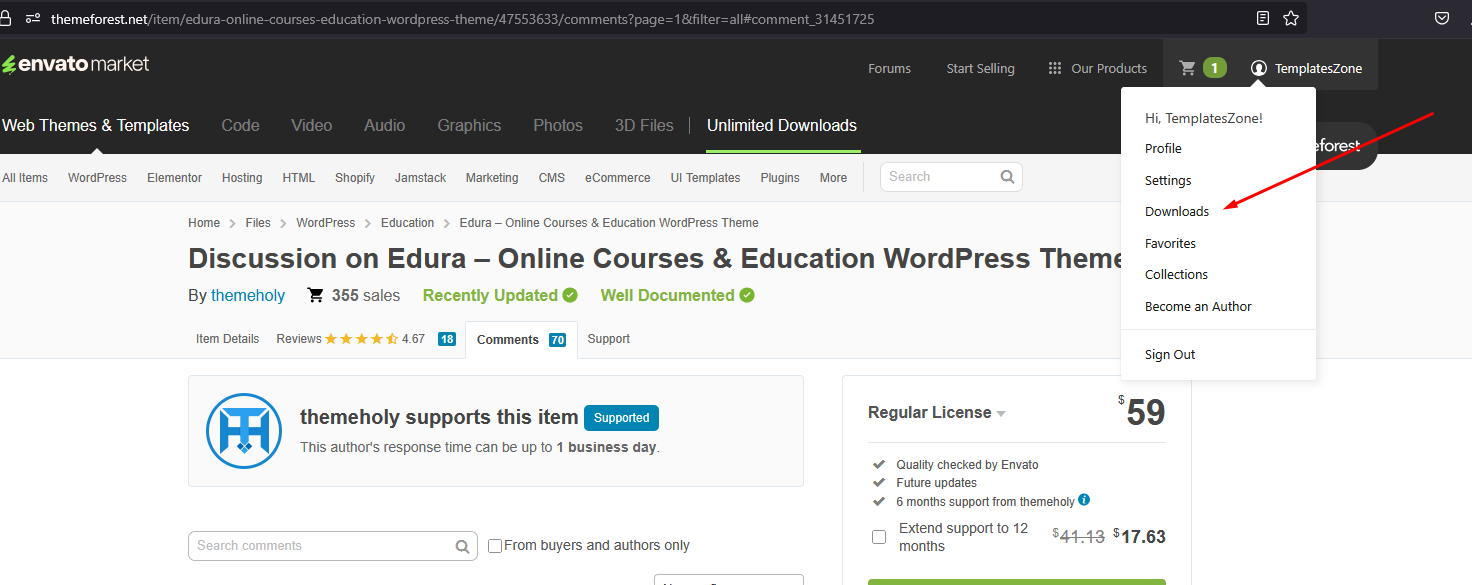The image size is (1472, 585).
Task: Open the eCommerce submenu link
Action: tap(617, 178)
